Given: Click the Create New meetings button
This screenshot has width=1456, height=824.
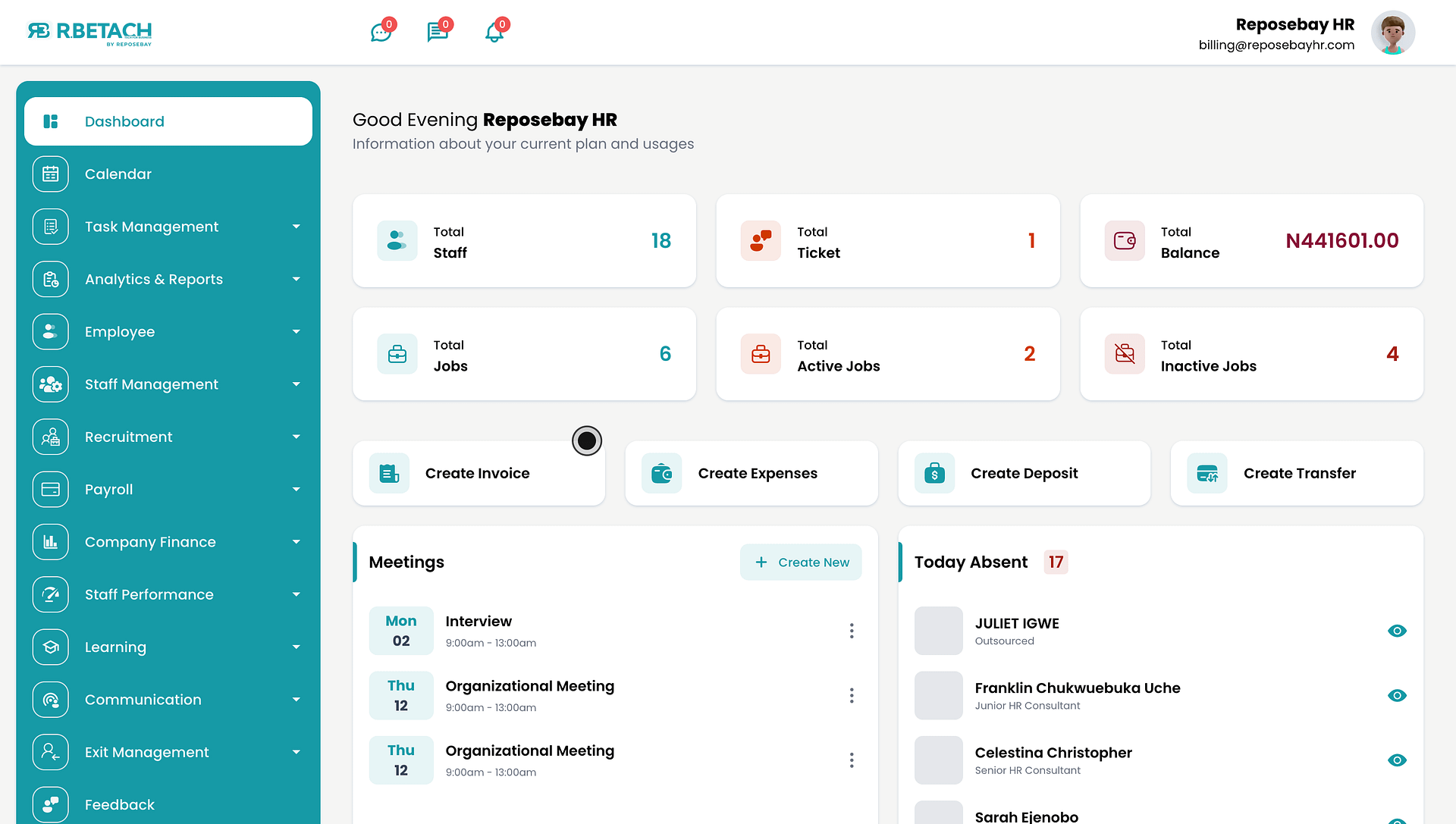Looking at the screenshot, I should coord(801,562).
